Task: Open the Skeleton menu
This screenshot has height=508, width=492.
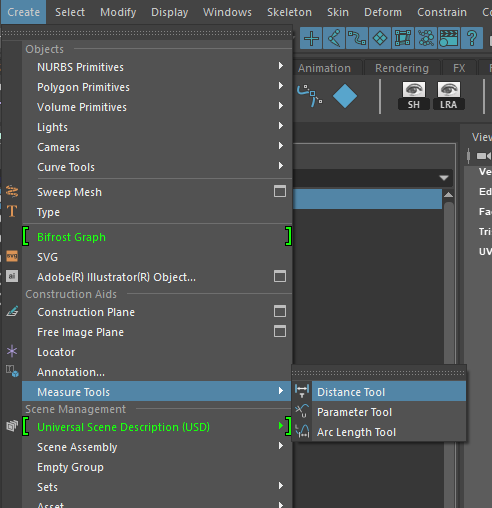Action: tap(289, 12)
